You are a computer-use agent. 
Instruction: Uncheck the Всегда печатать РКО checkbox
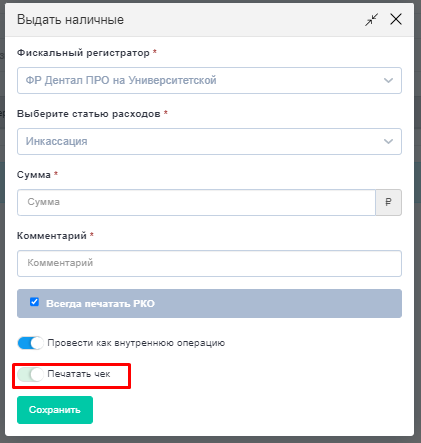(x=34, y=302)
